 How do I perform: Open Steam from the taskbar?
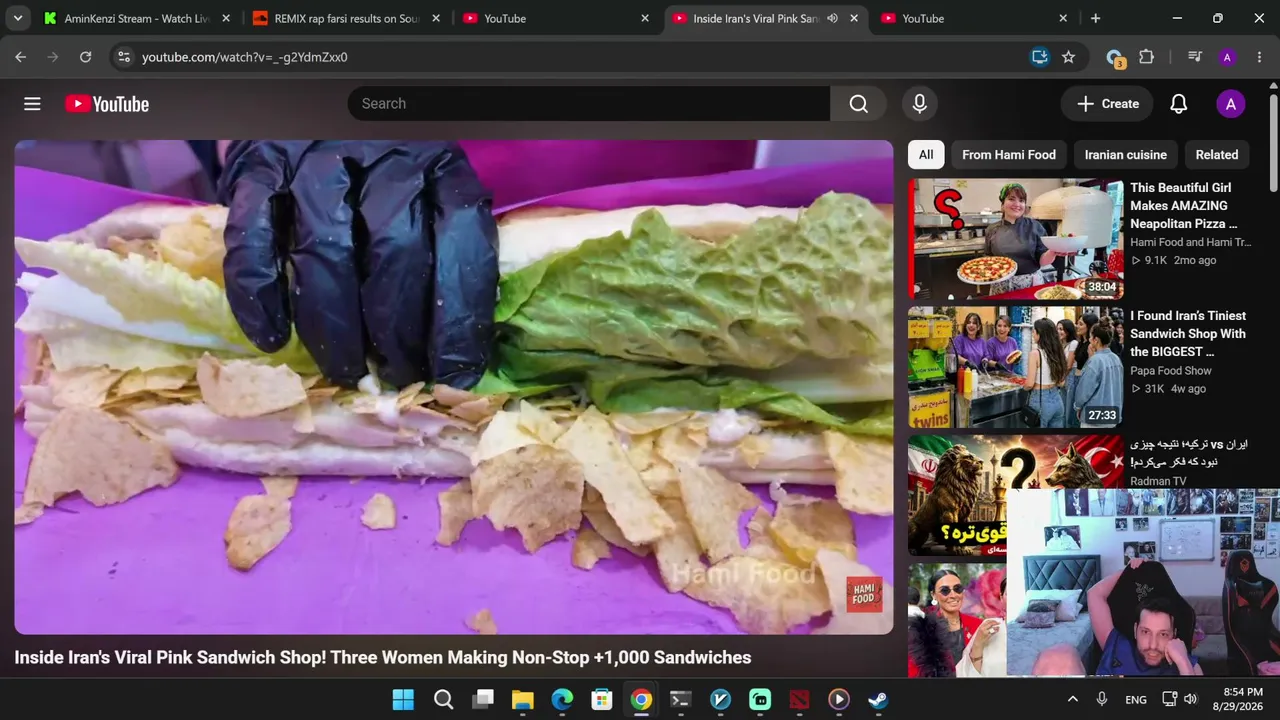tap(878, 699)
